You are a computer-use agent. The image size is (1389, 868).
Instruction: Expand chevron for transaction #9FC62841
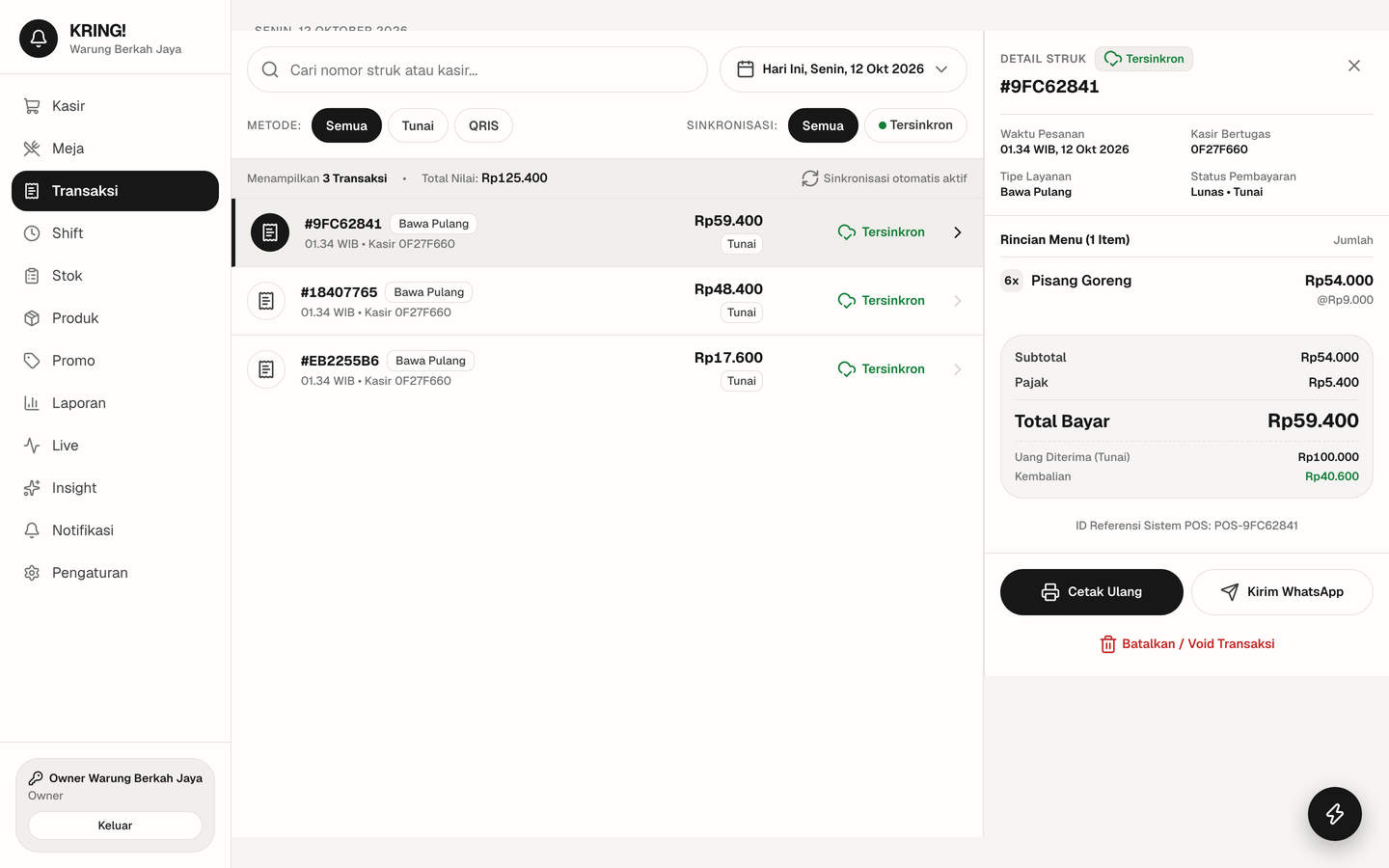point(958,232)
